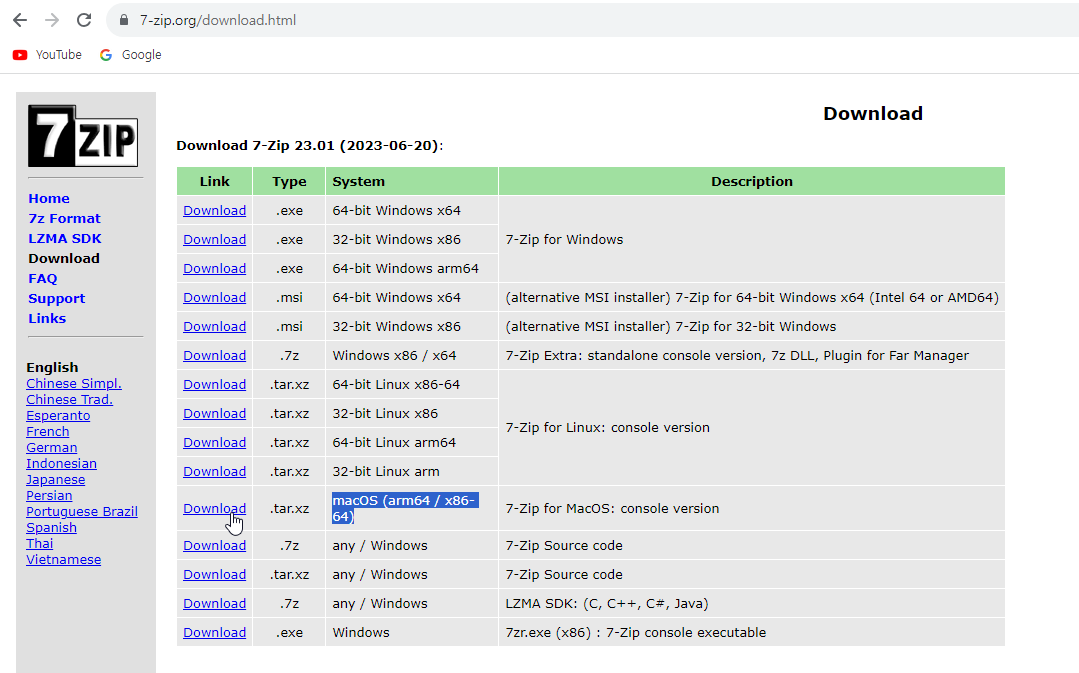The width and height of the screenshot is (1079, 673).
Task: Switch language to Spanish
Action: [x=52, y=527]
